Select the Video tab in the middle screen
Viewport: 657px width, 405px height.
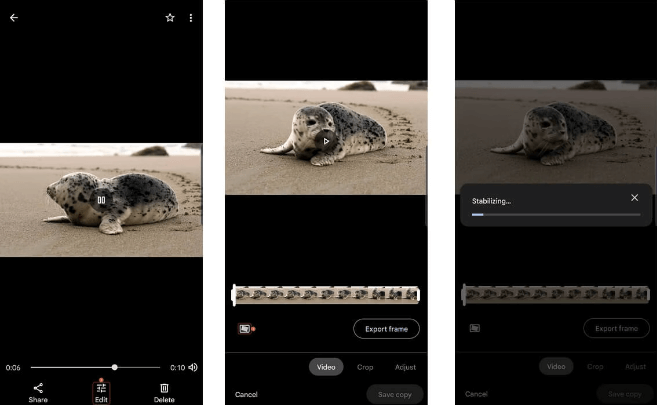pos(326,367)
